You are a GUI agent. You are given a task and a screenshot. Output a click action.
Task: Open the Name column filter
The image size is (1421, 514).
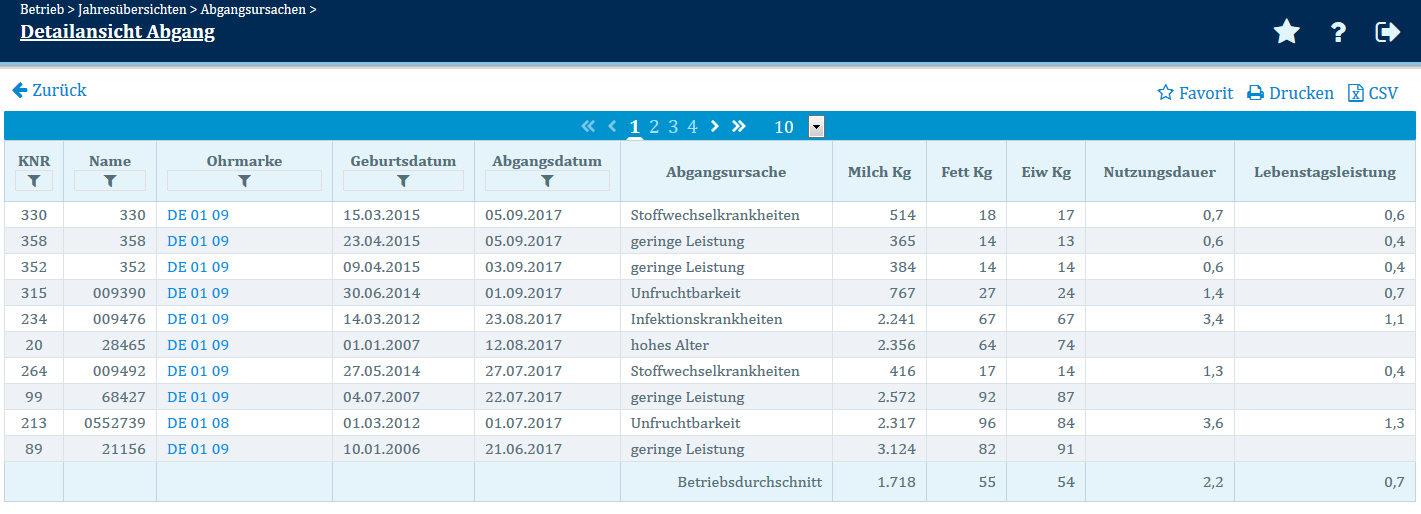(110, 181)
